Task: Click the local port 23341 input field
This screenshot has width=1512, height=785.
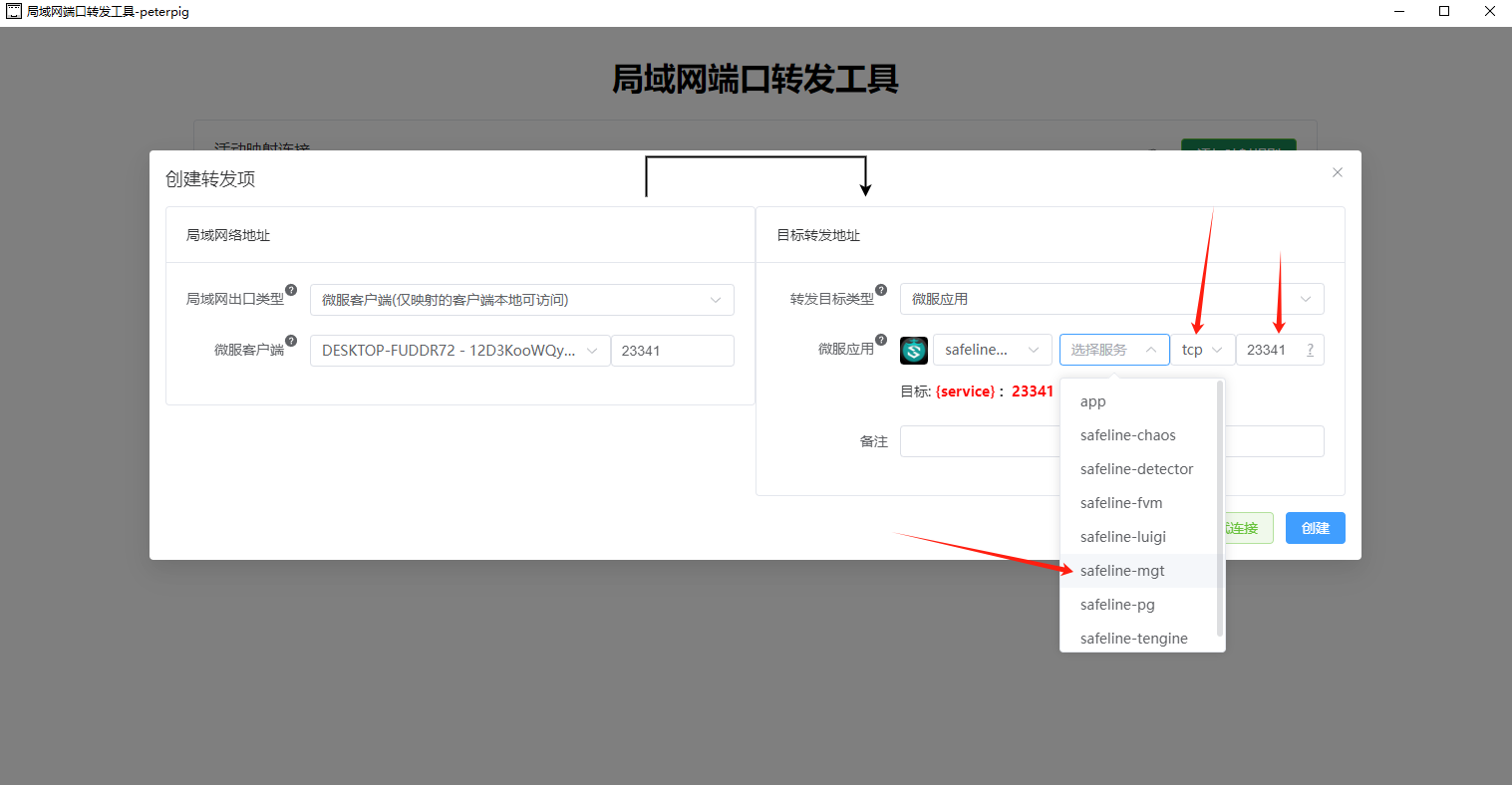Action: click(673, 351)
